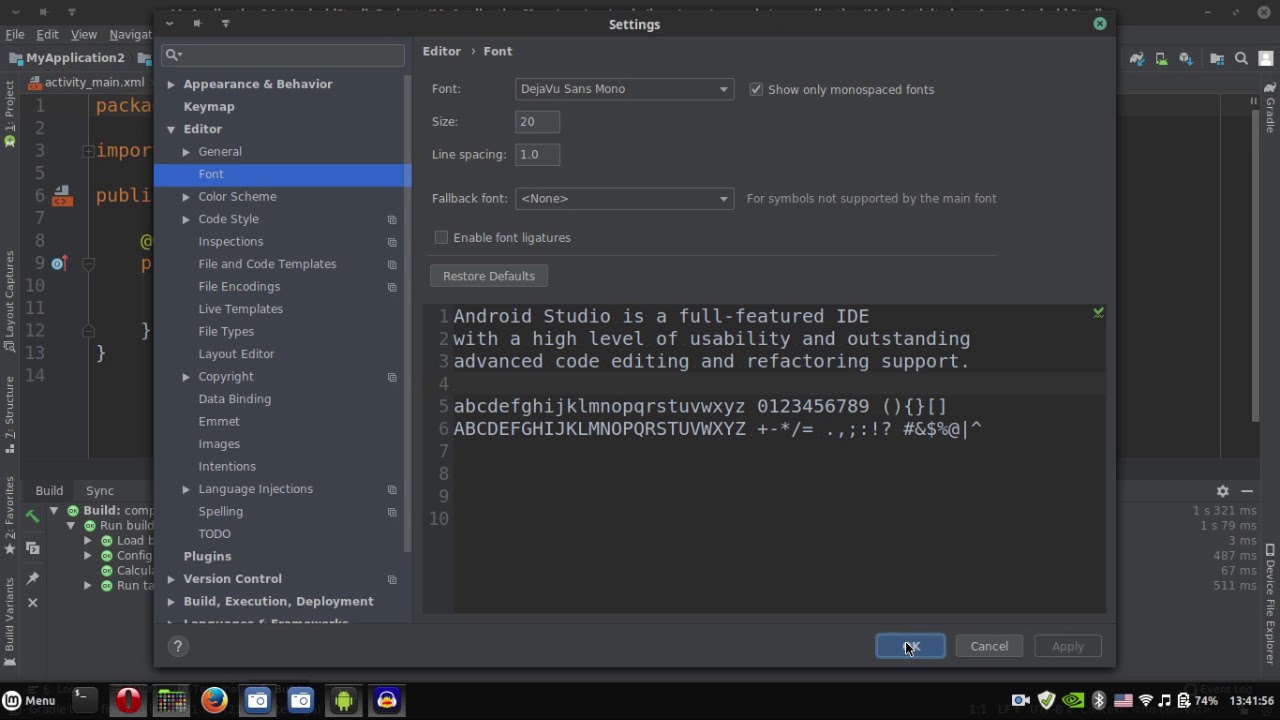The height and width of the screenshot is (720, 1280).
Task: Toggle Show only monospaced fonts checkbox
Action: [756, 89]
